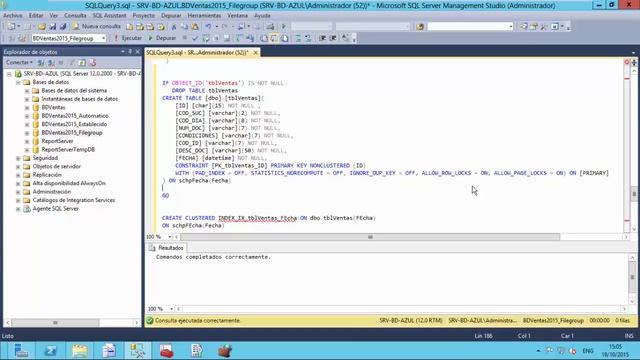Click the Decrease Indent icon
This screenshot has height=360, width=640.
point(322,38)
